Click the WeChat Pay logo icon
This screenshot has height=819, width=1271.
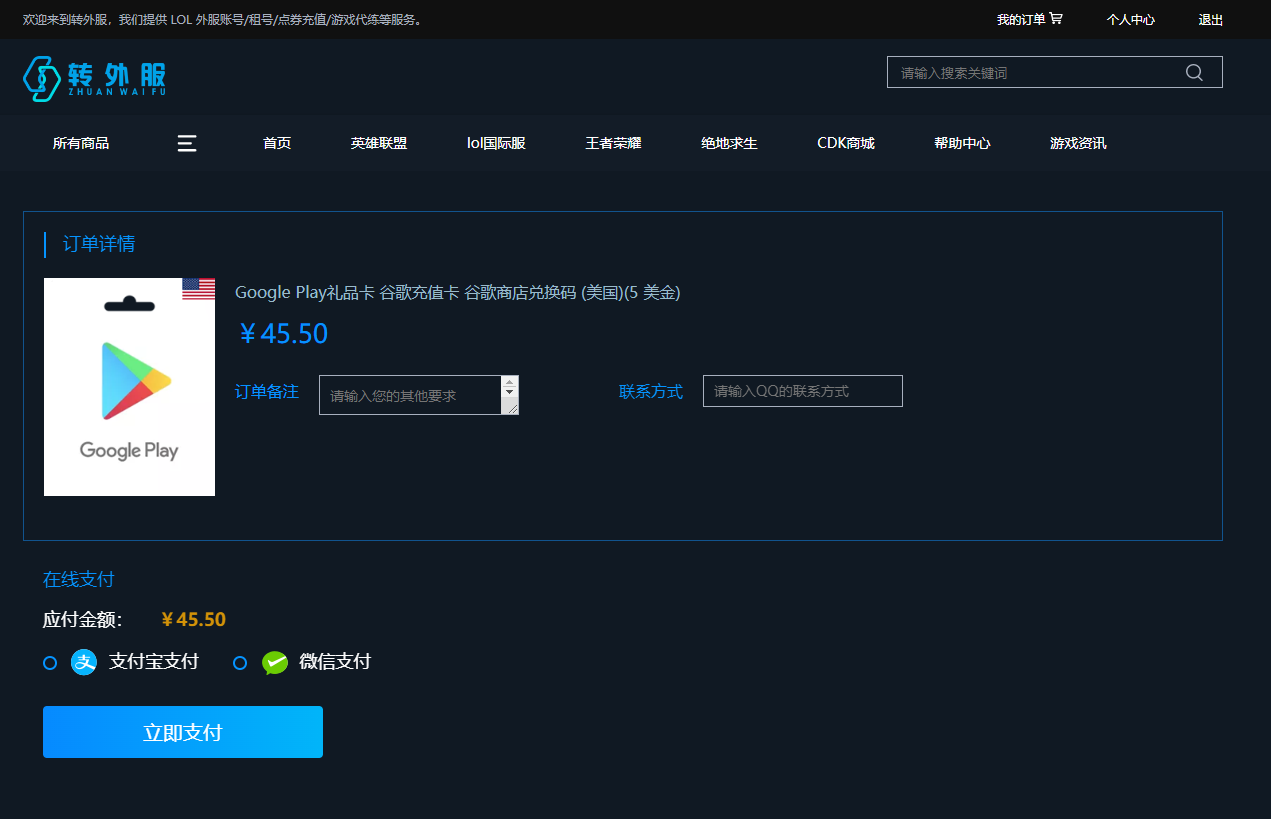(275, 662)
